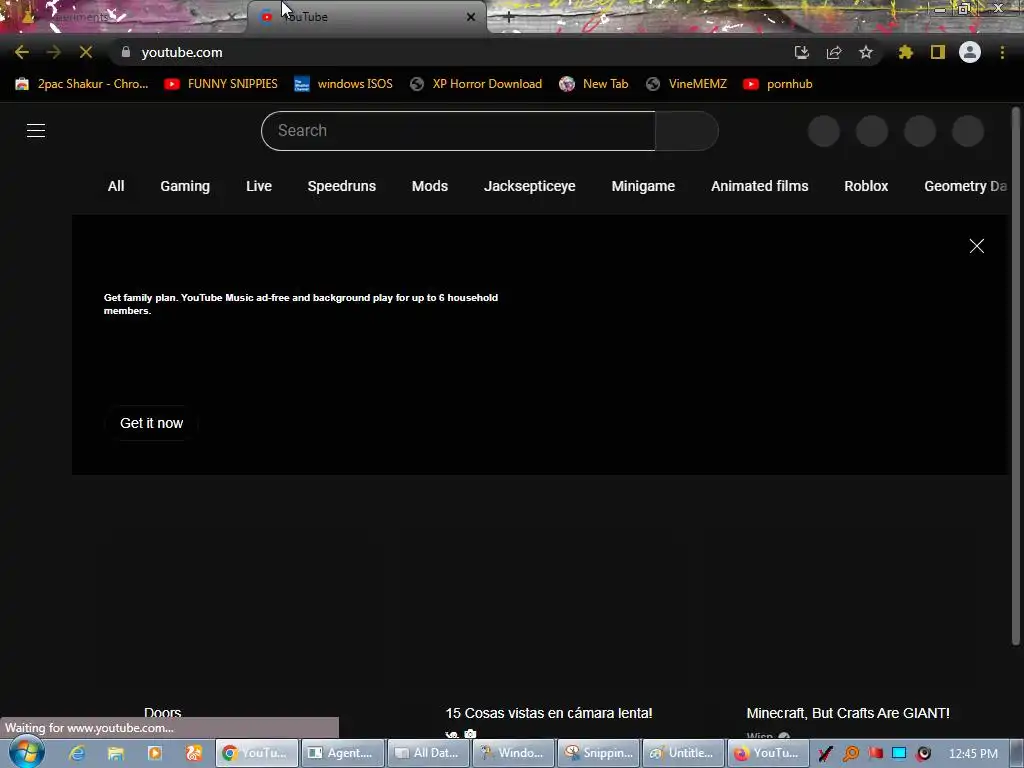Stop loading the page with the X button
The width and height of the screenshot is (1024, 768).
[86, 52]
